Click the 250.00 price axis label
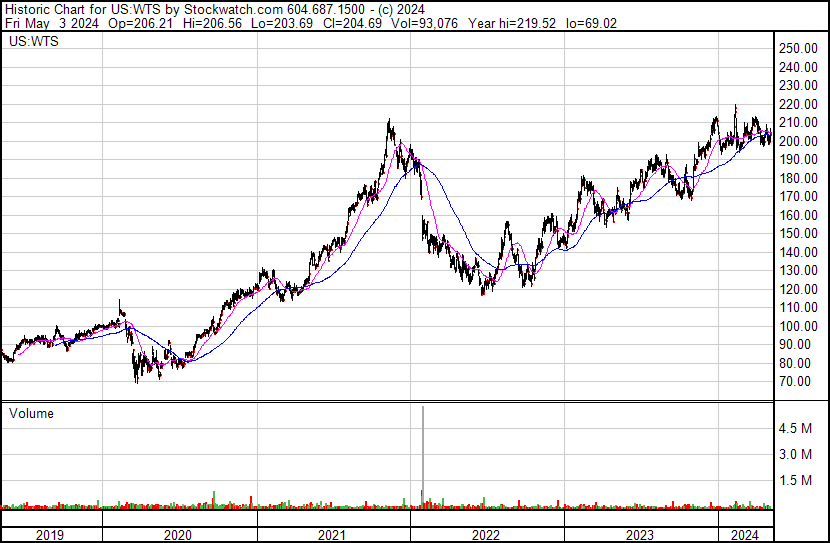This screenshot has height=543, width=830. coord(798,48)
